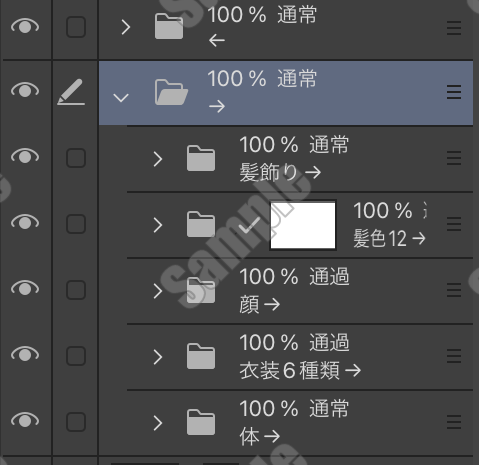The image size is (479, 465).
Task: Expand the top ← folder
Action: 126,27
